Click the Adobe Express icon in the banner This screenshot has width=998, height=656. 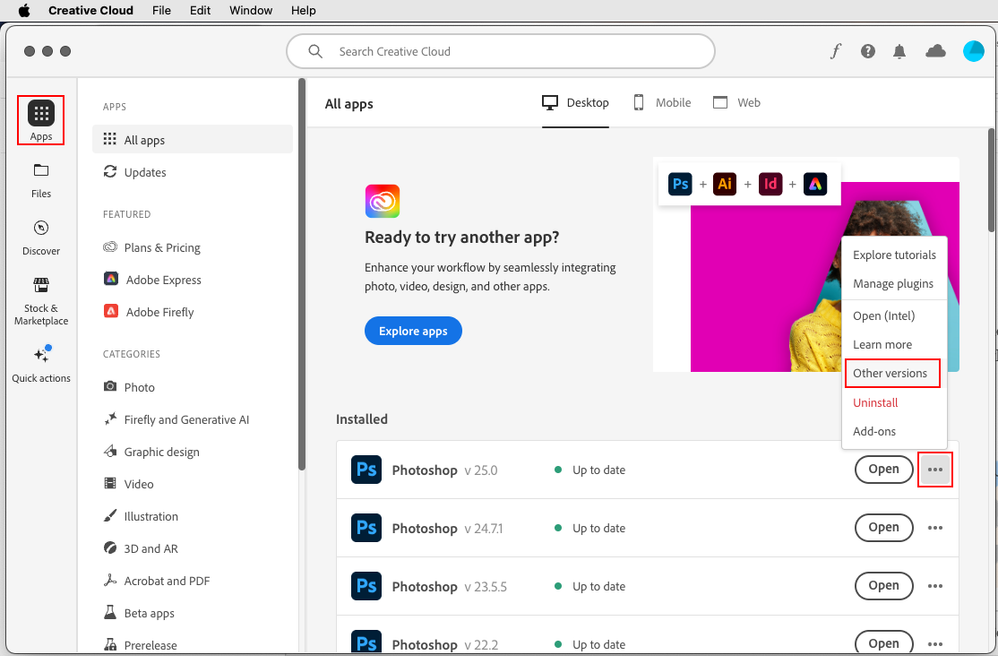815,184
